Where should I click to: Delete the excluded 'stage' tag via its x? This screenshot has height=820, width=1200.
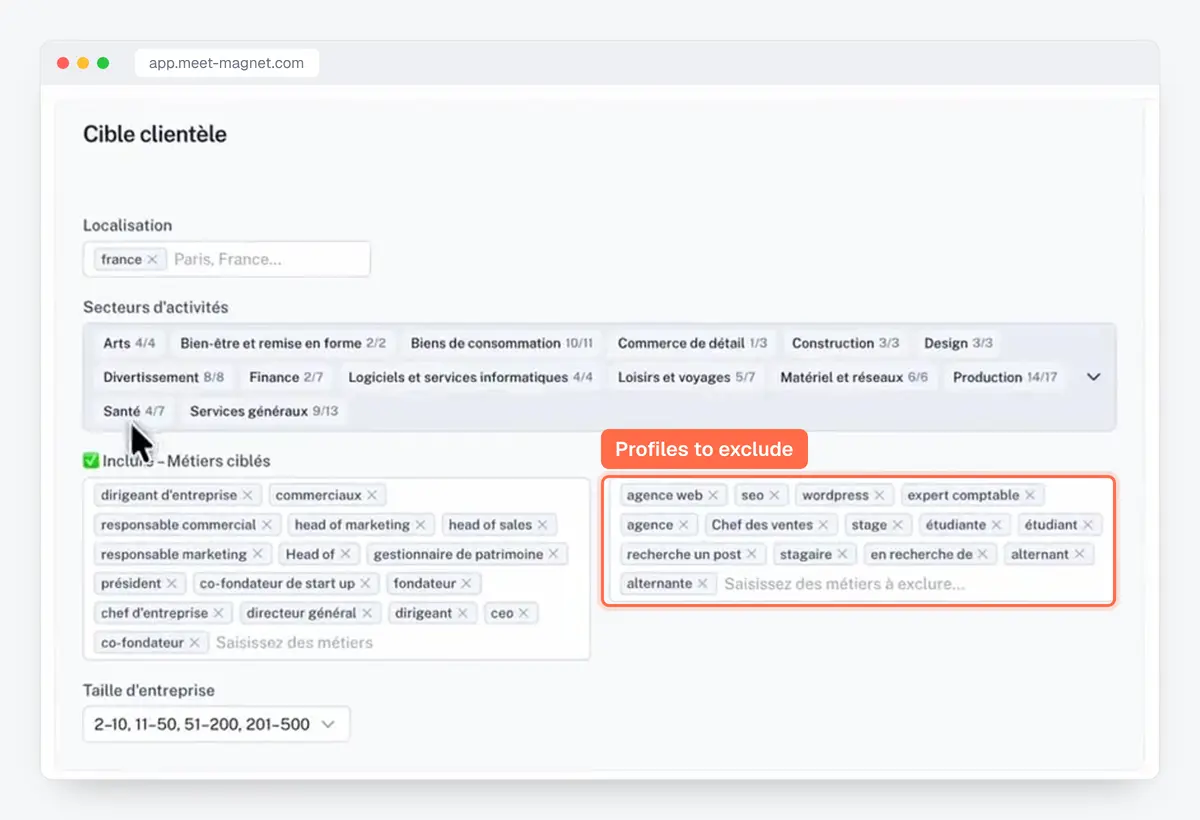pos(897,525)
